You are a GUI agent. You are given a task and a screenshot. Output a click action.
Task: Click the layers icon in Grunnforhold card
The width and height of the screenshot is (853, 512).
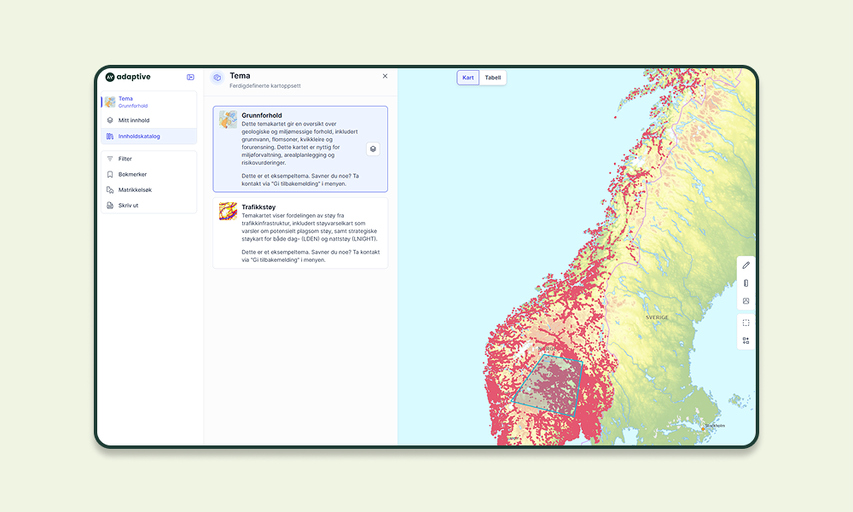tap(373, 149)
